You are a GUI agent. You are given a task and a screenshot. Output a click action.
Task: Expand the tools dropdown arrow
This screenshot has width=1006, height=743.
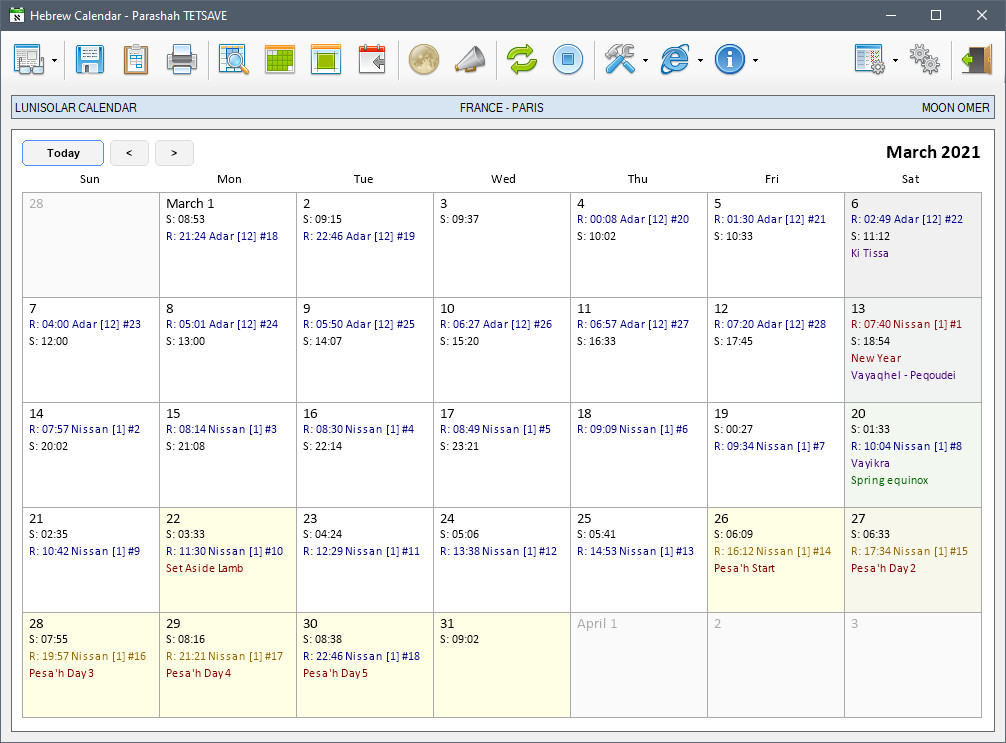pos(645,60)
